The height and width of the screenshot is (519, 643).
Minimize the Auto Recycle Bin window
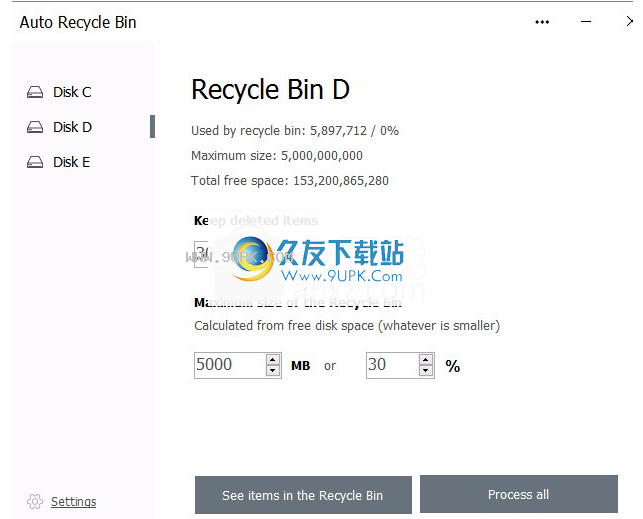point(586,22)
